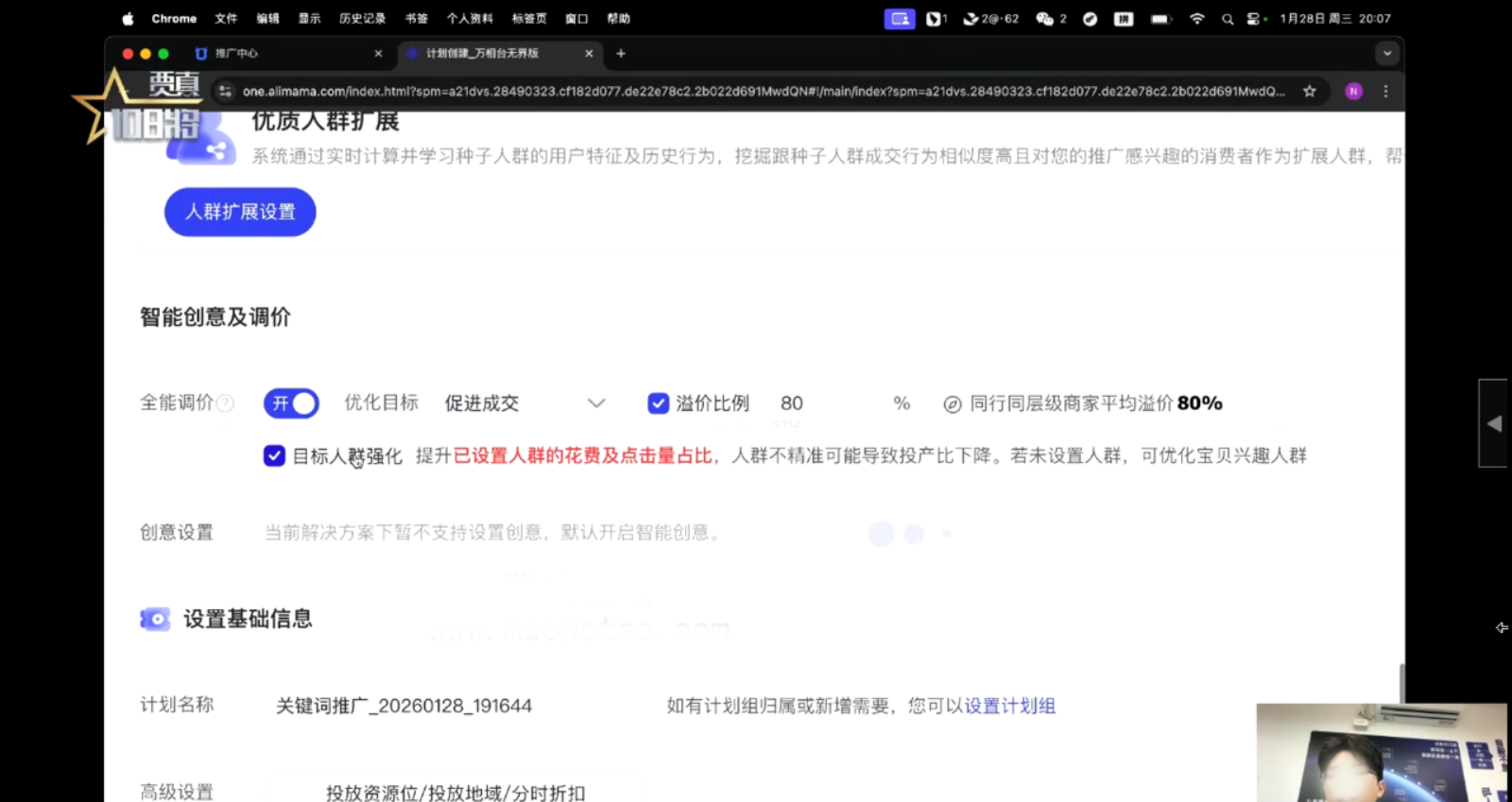Screen dimensions: 1512x802
Task: Open the 设置计划组 link
Action: (x=1009, y=706)
